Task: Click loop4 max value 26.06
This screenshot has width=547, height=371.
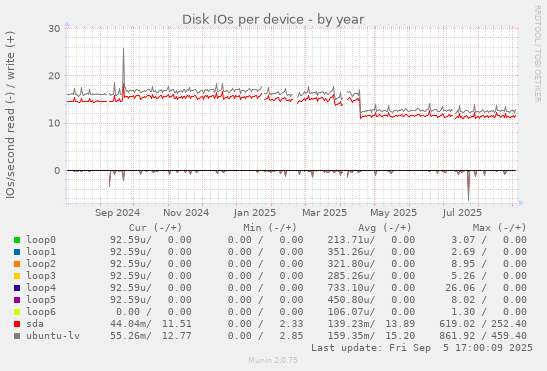Action: (x=460, y=288)
